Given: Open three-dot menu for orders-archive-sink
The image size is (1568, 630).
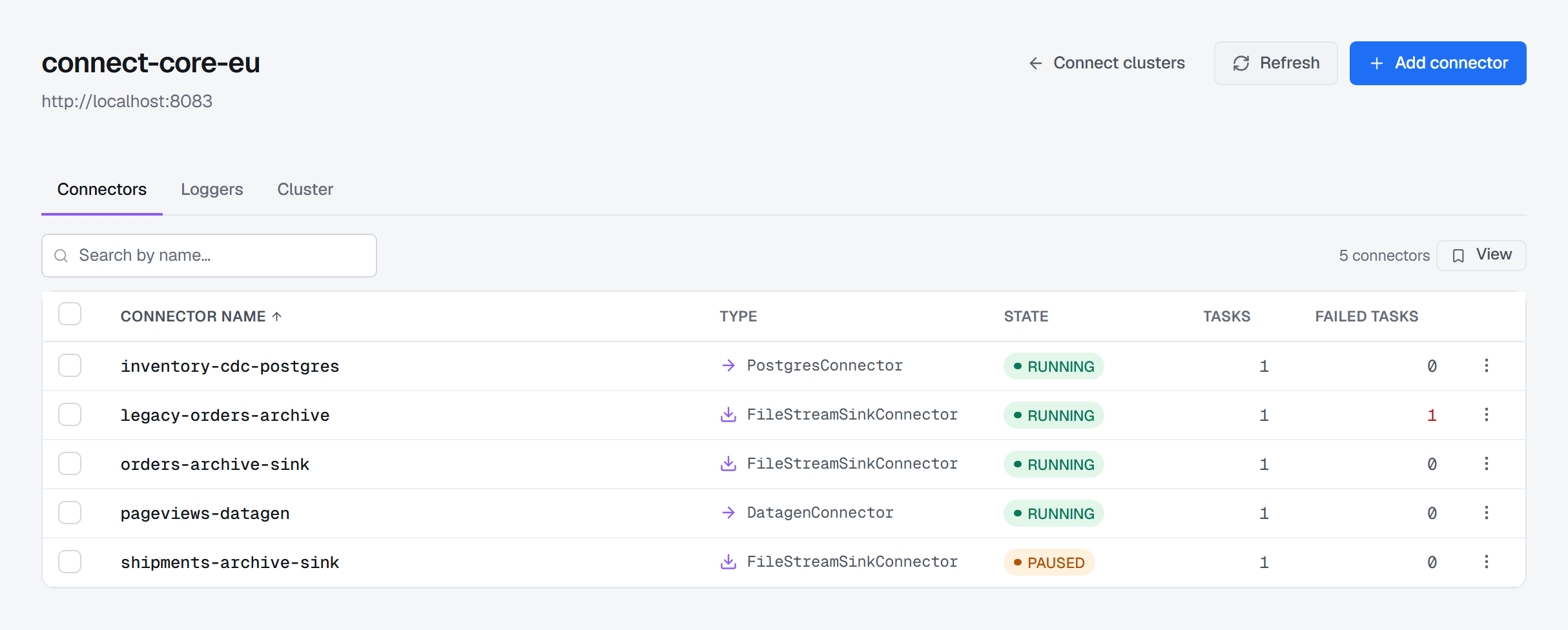Looking at the screenshot, I should tap(1486, 463).
